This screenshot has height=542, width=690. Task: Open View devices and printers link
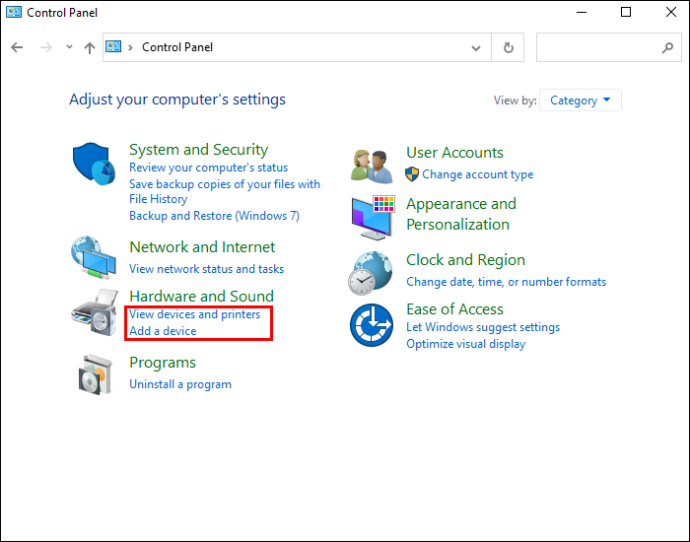click(x=194, y=314)
